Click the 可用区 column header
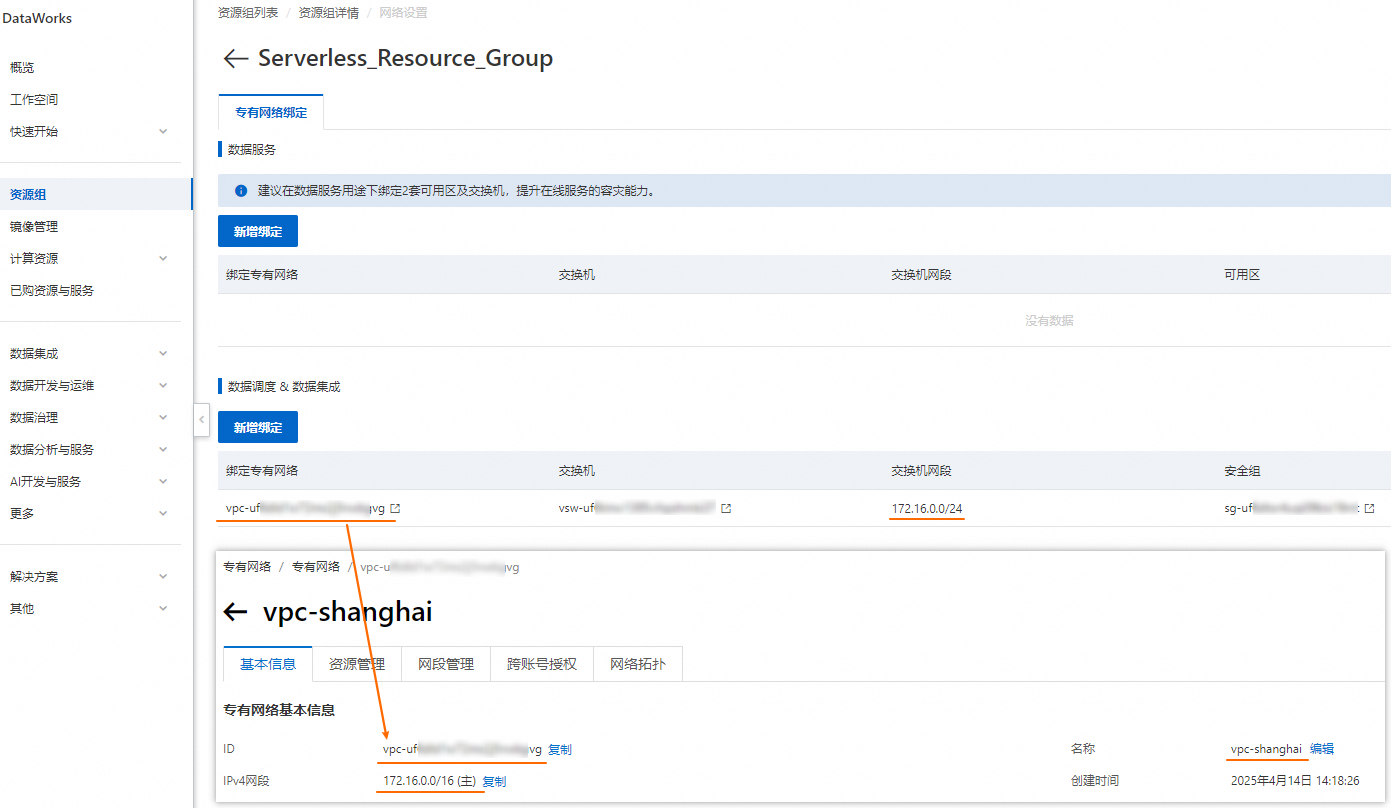 pyautogui.click(x=1242, y=274)
